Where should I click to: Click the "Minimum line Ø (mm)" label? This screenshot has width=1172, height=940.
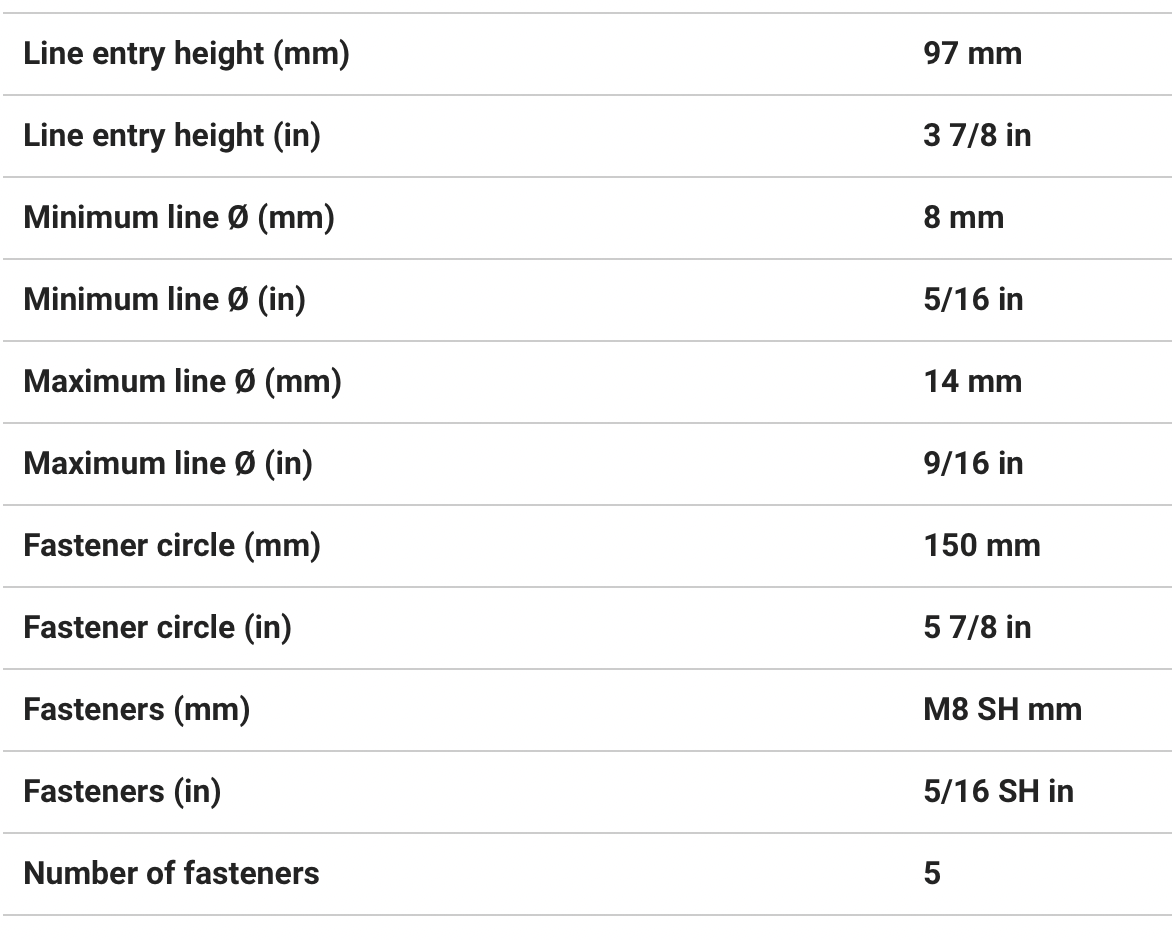178,218
